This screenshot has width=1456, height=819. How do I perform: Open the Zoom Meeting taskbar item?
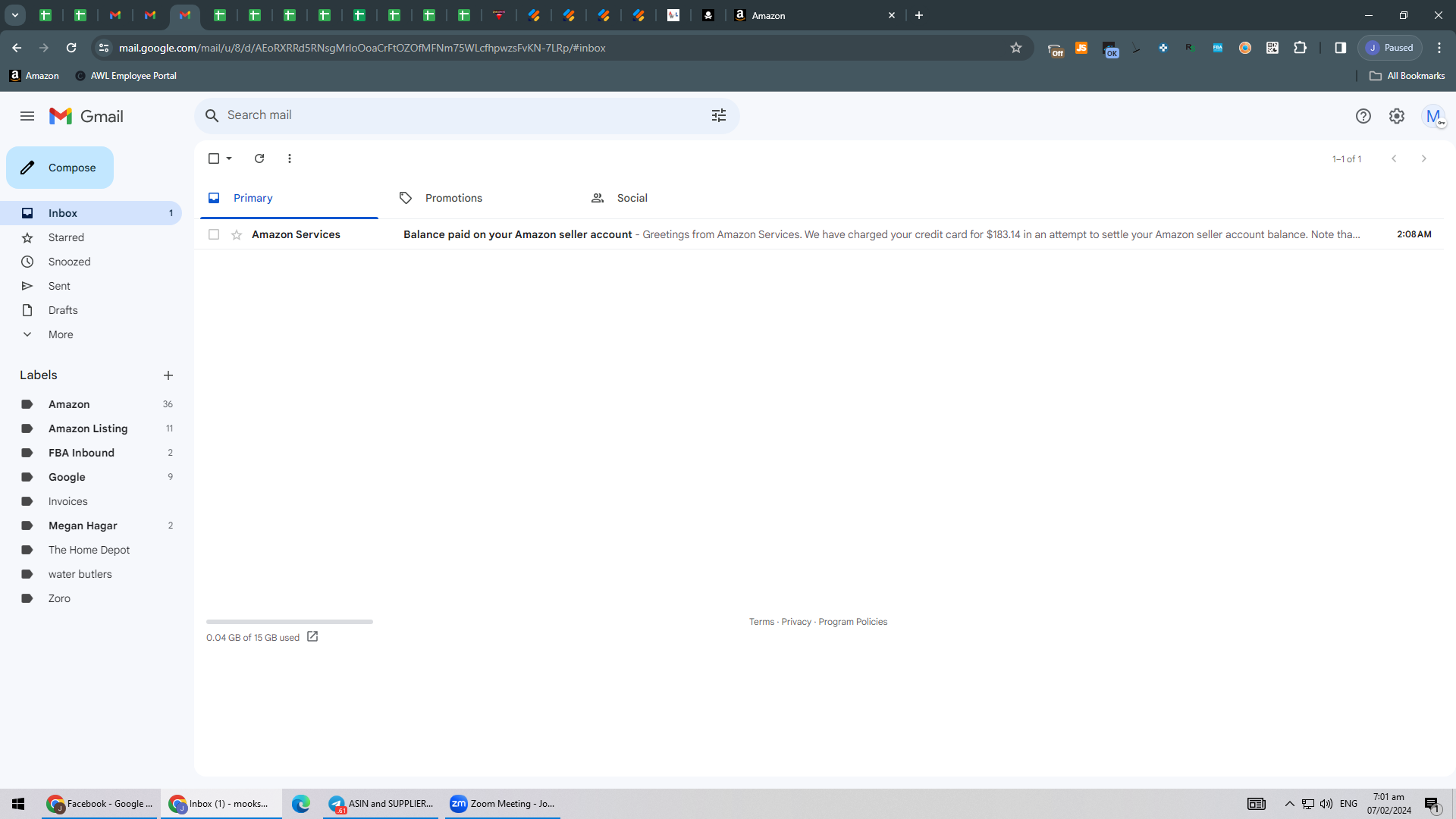coord(503,804)
